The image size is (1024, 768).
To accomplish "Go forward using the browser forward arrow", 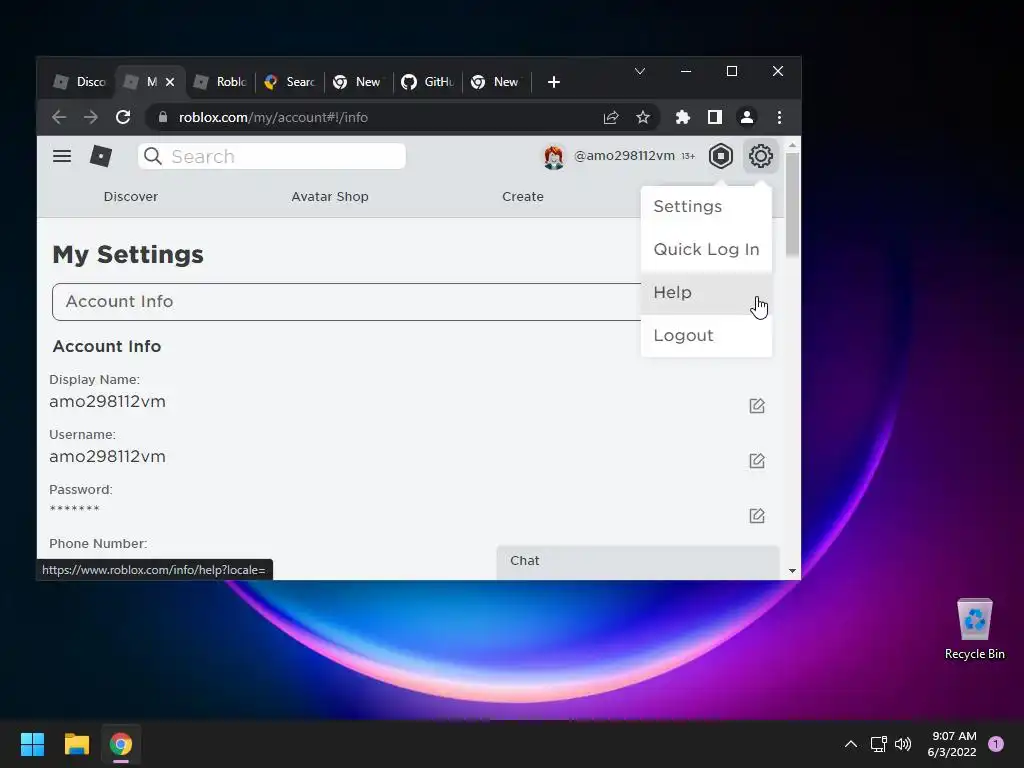I will 91,117.
